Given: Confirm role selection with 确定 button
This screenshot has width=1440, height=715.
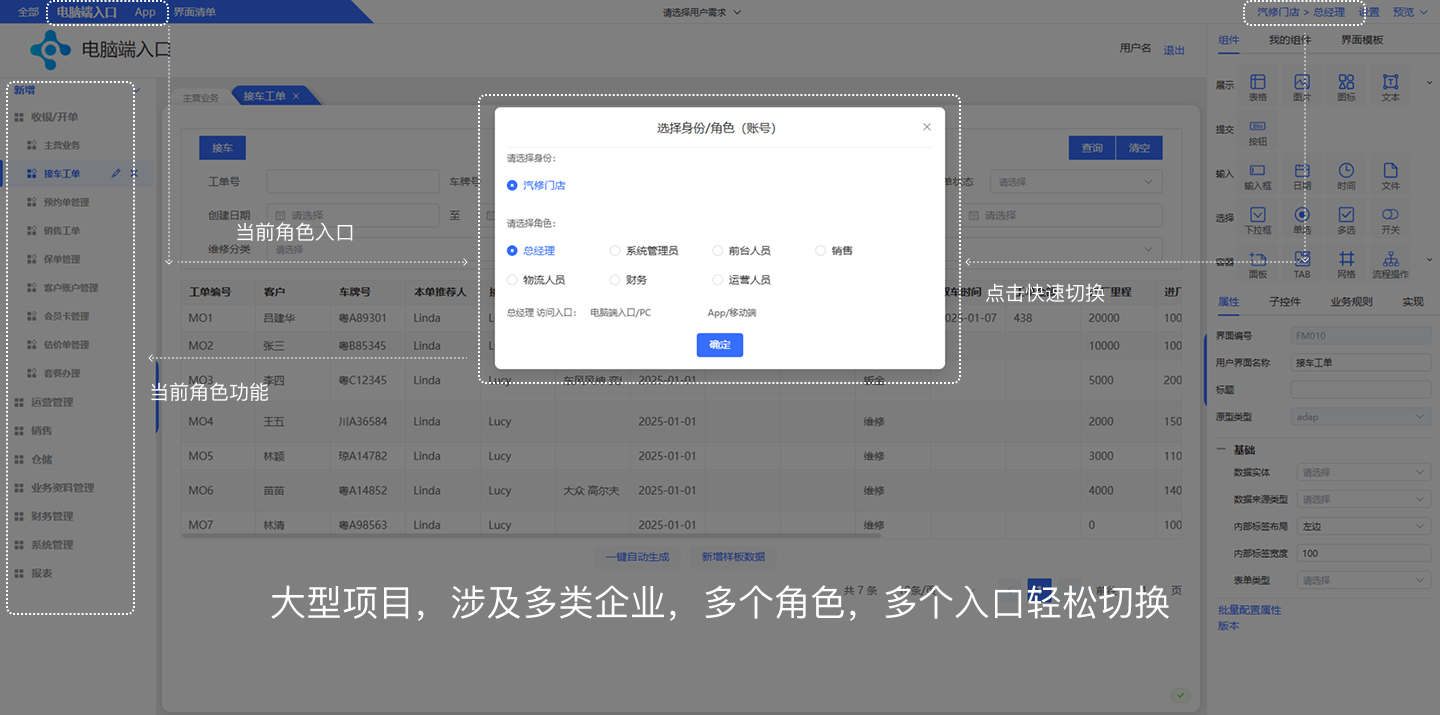Looking at the screenshot, I should click(719, 345).
